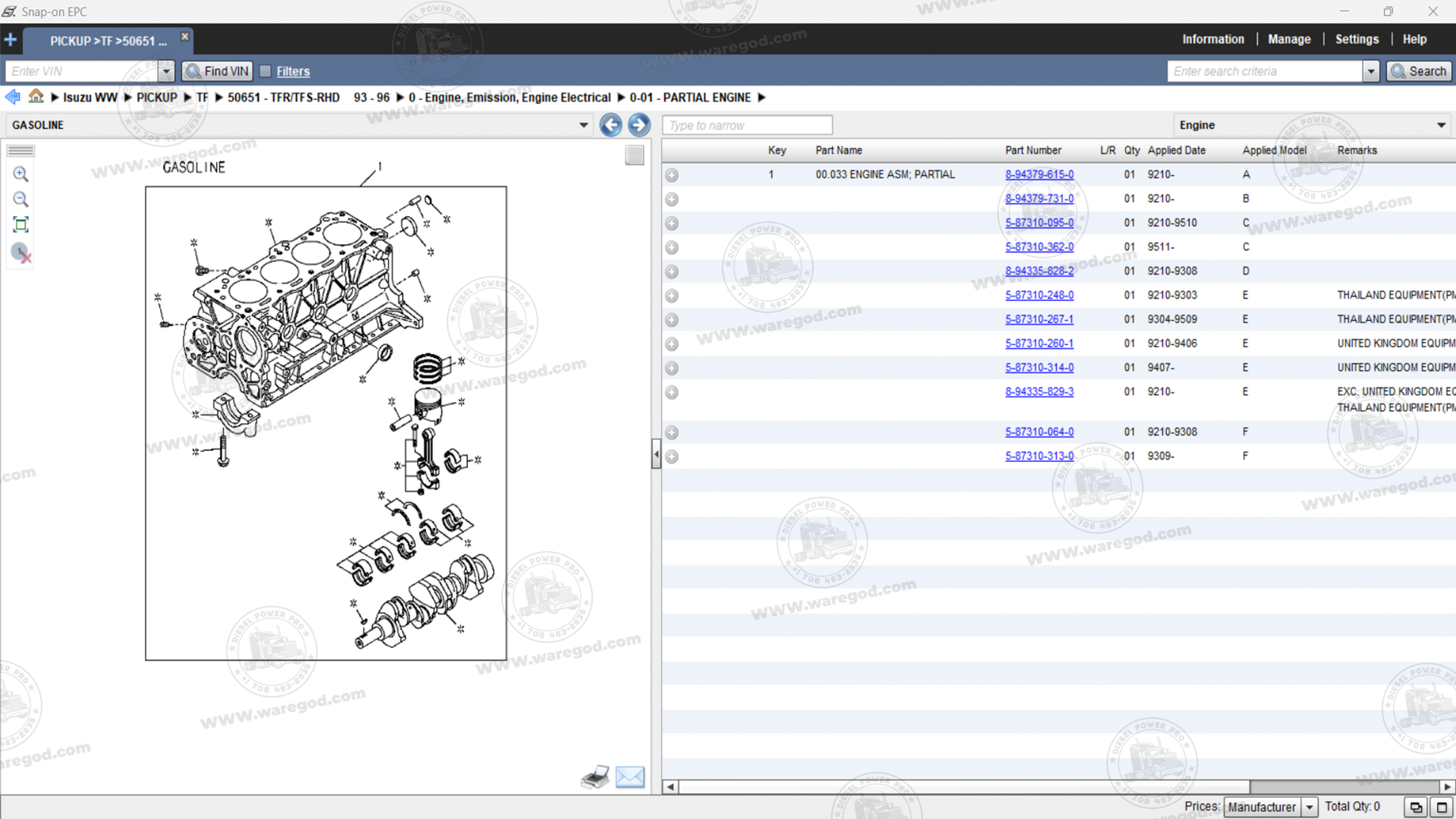1456x819 pixels.
Task: Open the Prices Manufacturer dropdown
Action: point(1309,807)
